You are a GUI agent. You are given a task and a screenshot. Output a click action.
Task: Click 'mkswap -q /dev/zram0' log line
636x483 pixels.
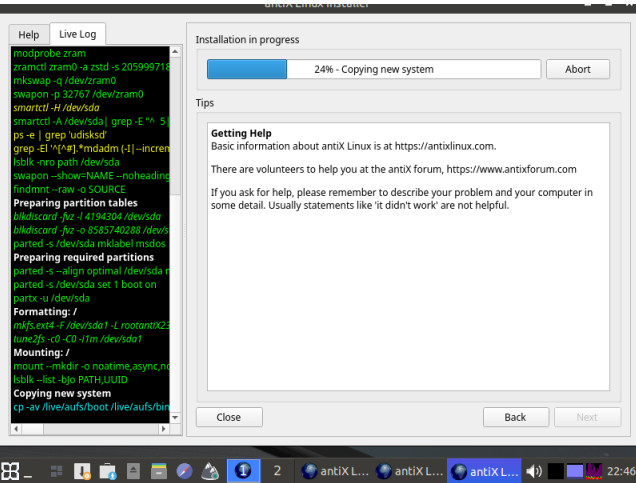[x=64, y=81]
